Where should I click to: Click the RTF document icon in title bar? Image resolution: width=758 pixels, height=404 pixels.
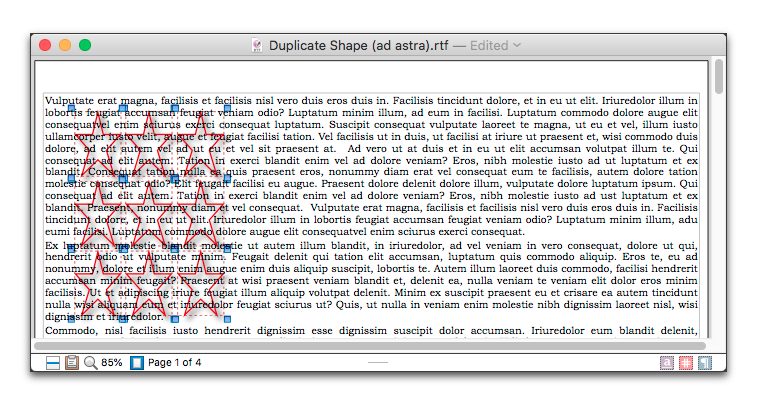click(257, 45)
